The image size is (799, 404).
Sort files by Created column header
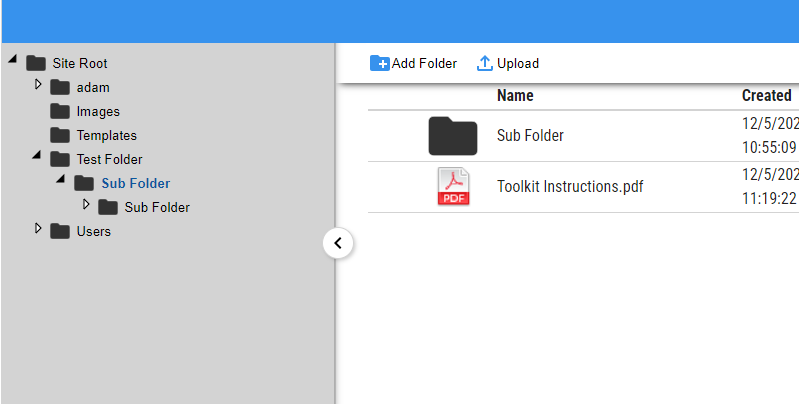[766, 96]
